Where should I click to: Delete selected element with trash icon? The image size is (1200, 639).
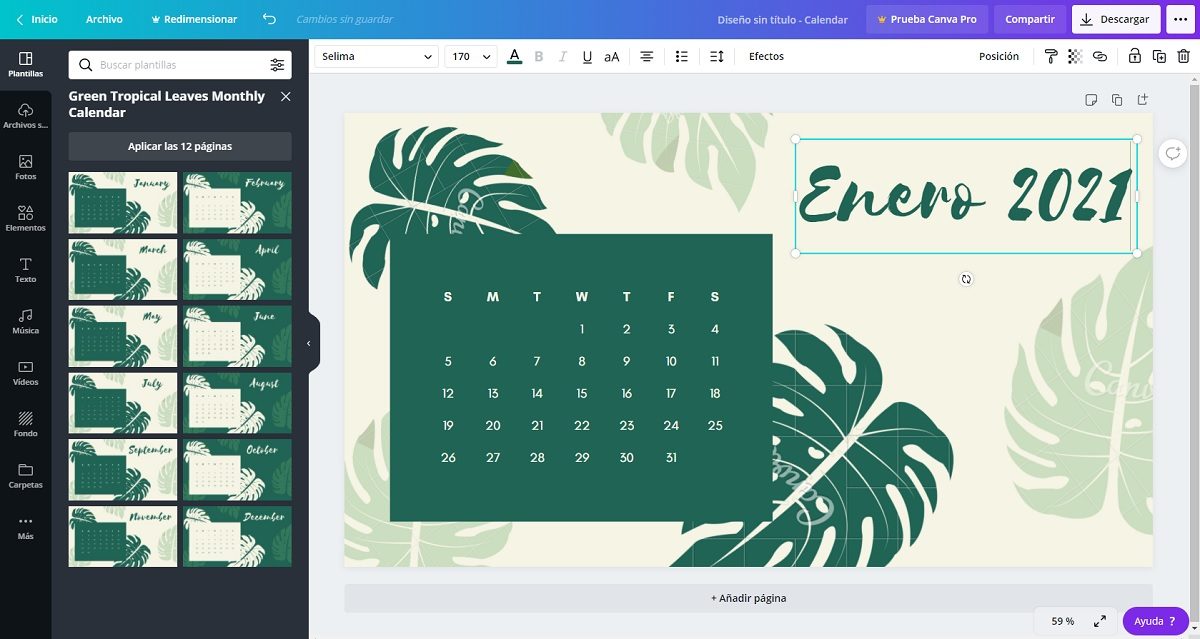click(x=1184, y=56)
